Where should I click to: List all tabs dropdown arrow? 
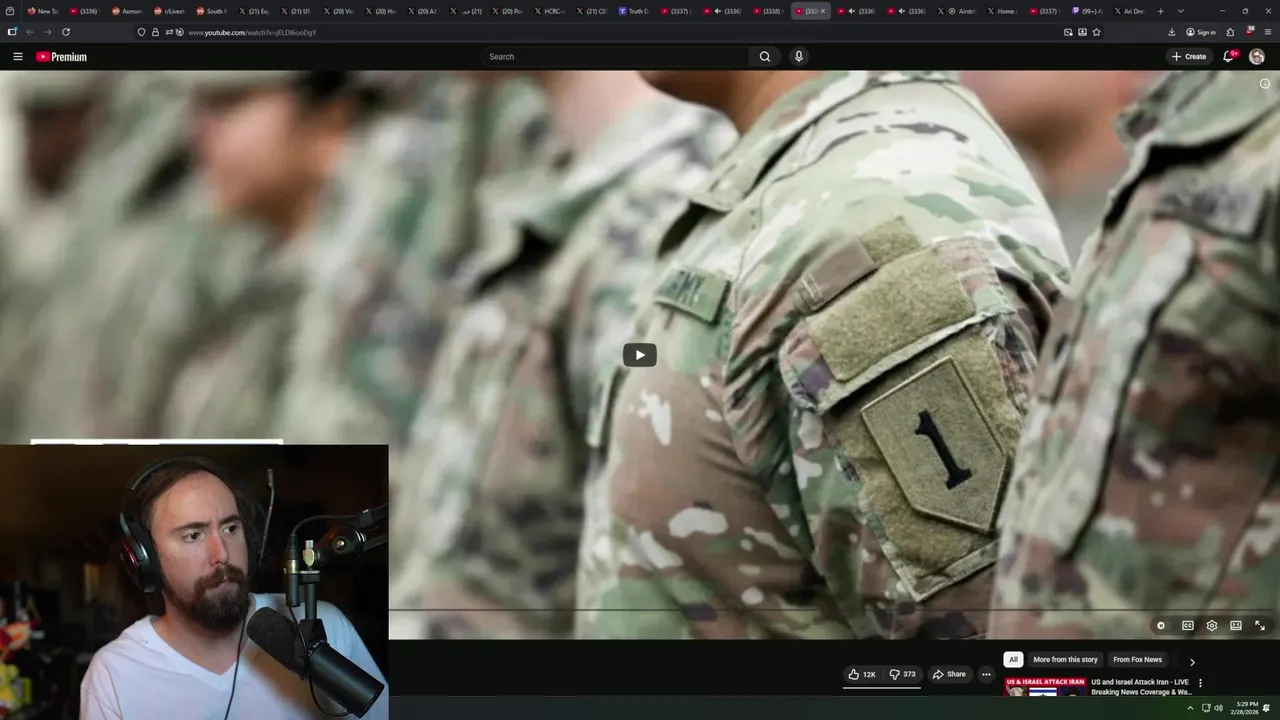pyautogui.click(x=1181, y=11)
